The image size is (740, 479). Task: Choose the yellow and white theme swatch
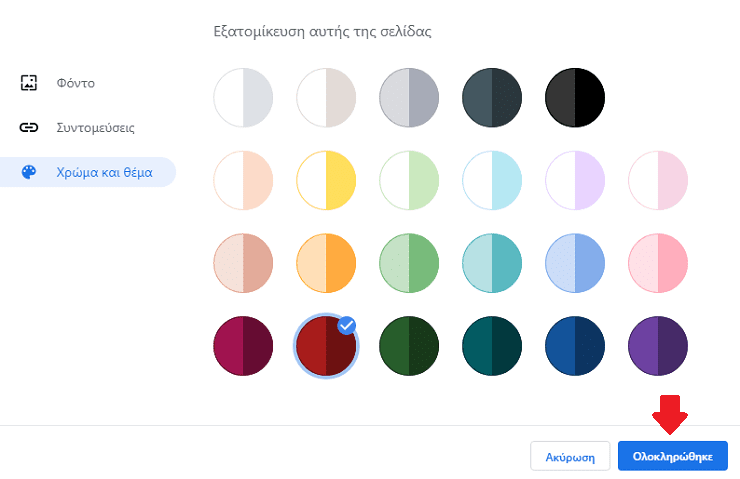coord(326,180)
